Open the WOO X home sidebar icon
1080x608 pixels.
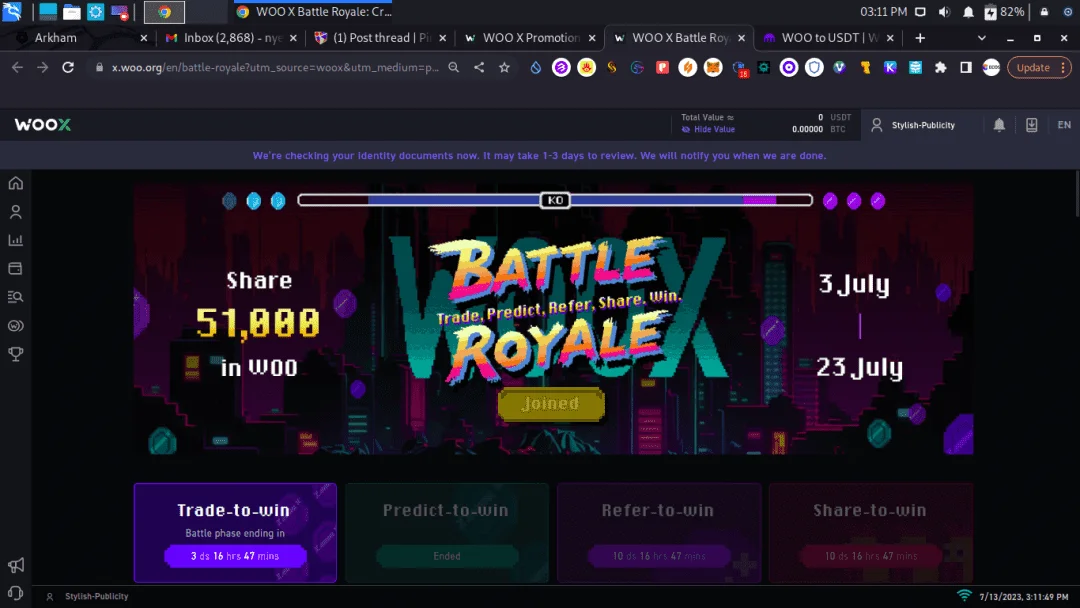(x=15, y=183)
